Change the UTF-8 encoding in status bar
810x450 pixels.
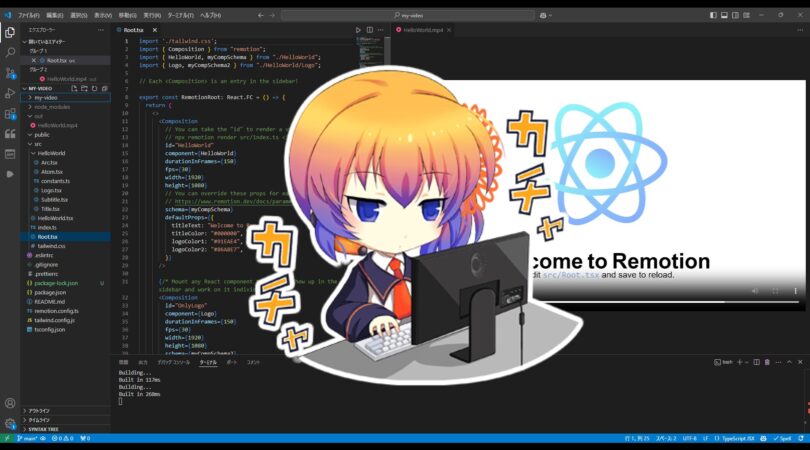point(690,439)
